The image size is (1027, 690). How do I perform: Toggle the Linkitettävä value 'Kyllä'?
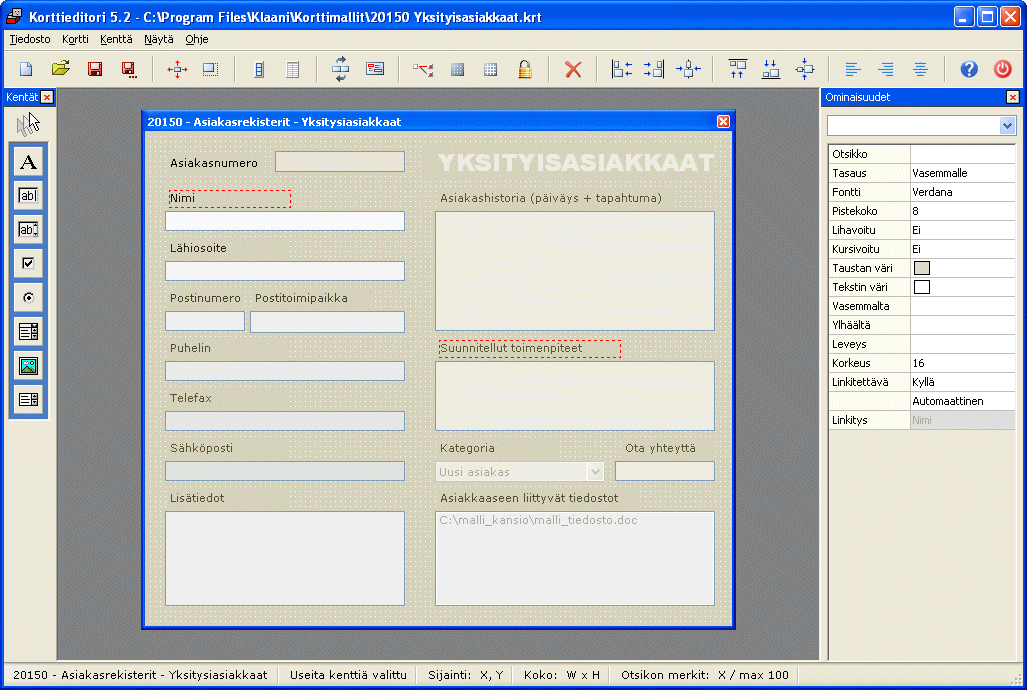click(961, 382)
